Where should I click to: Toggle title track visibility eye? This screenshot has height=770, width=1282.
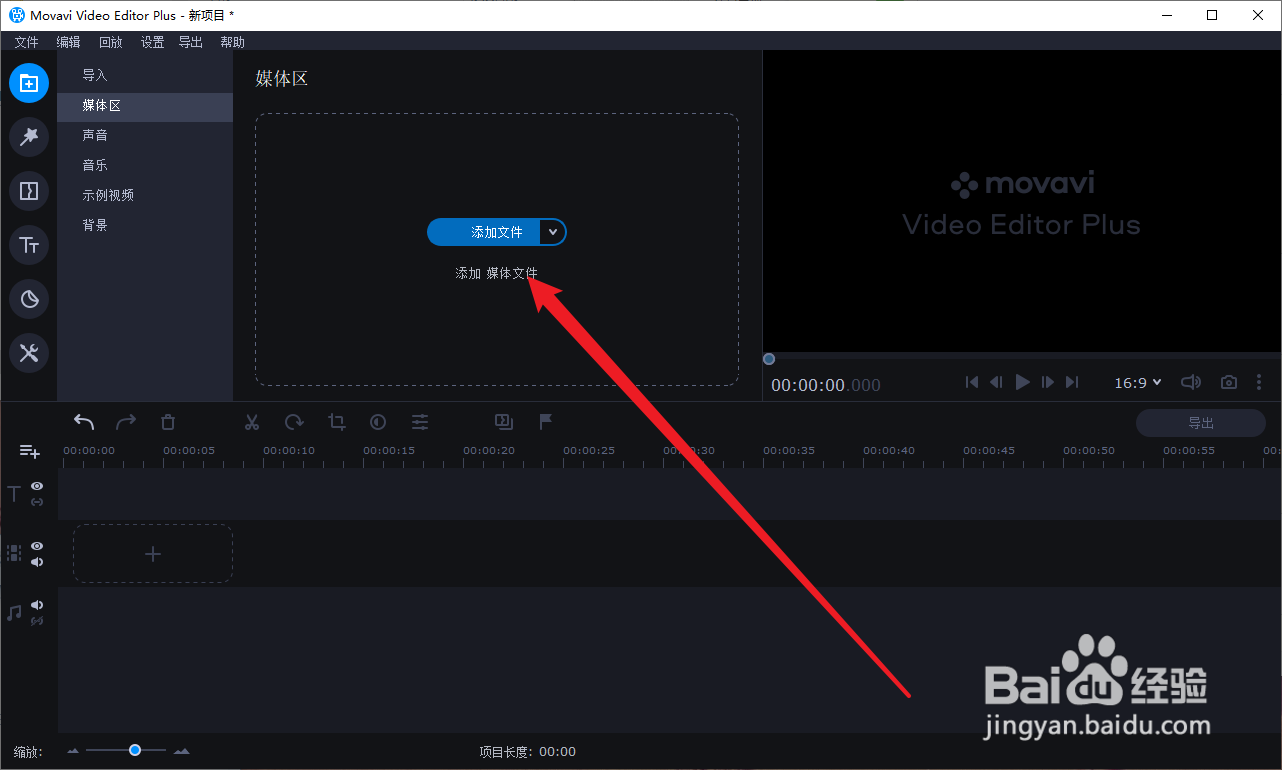(37, 485)
